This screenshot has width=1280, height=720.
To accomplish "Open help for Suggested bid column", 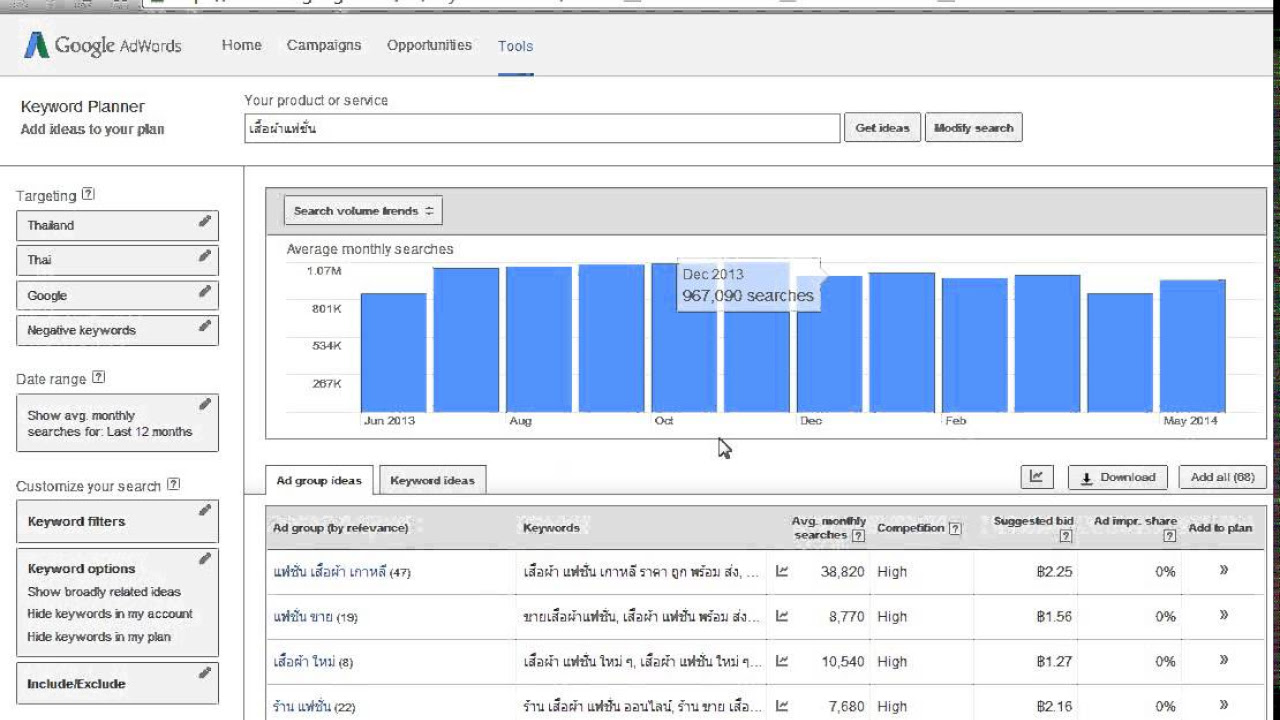I will coord(1065,536).
